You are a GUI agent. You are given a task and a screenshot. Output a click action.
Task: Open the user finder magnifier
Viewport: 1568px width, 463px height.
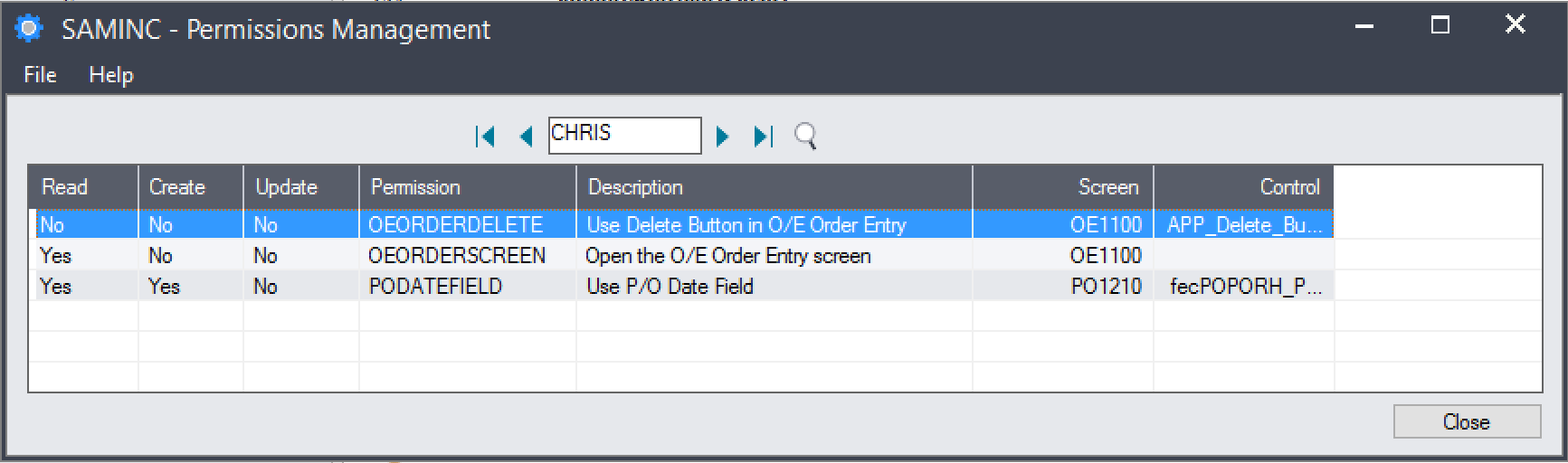805,137
